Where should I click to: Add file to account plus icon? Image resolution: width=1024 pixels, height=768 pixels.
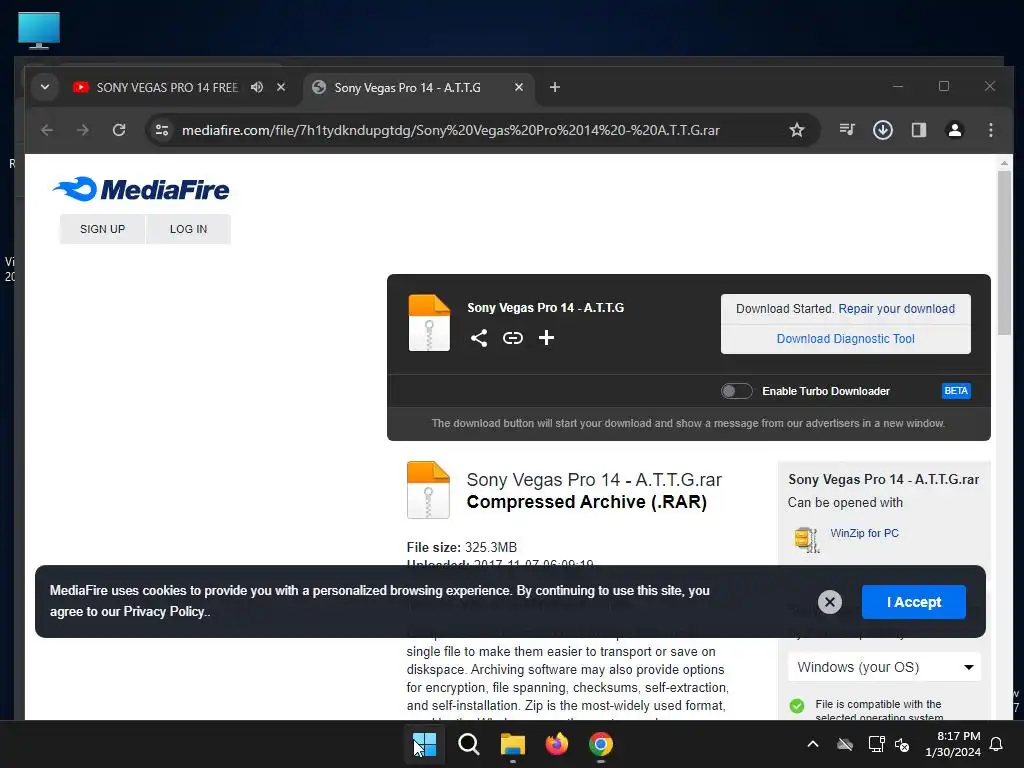pos(547,338)
